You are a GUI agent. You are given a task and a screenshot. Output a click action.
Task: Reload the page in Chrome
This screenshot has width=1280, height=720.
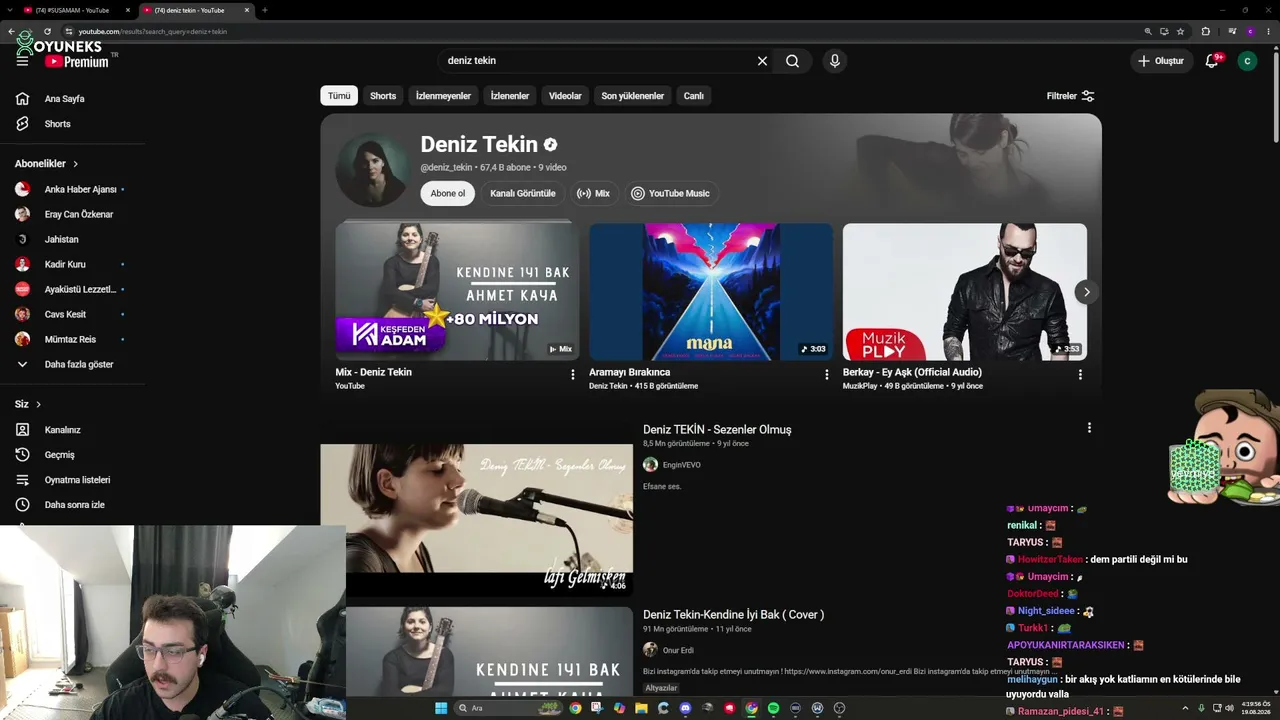(47, 31)
